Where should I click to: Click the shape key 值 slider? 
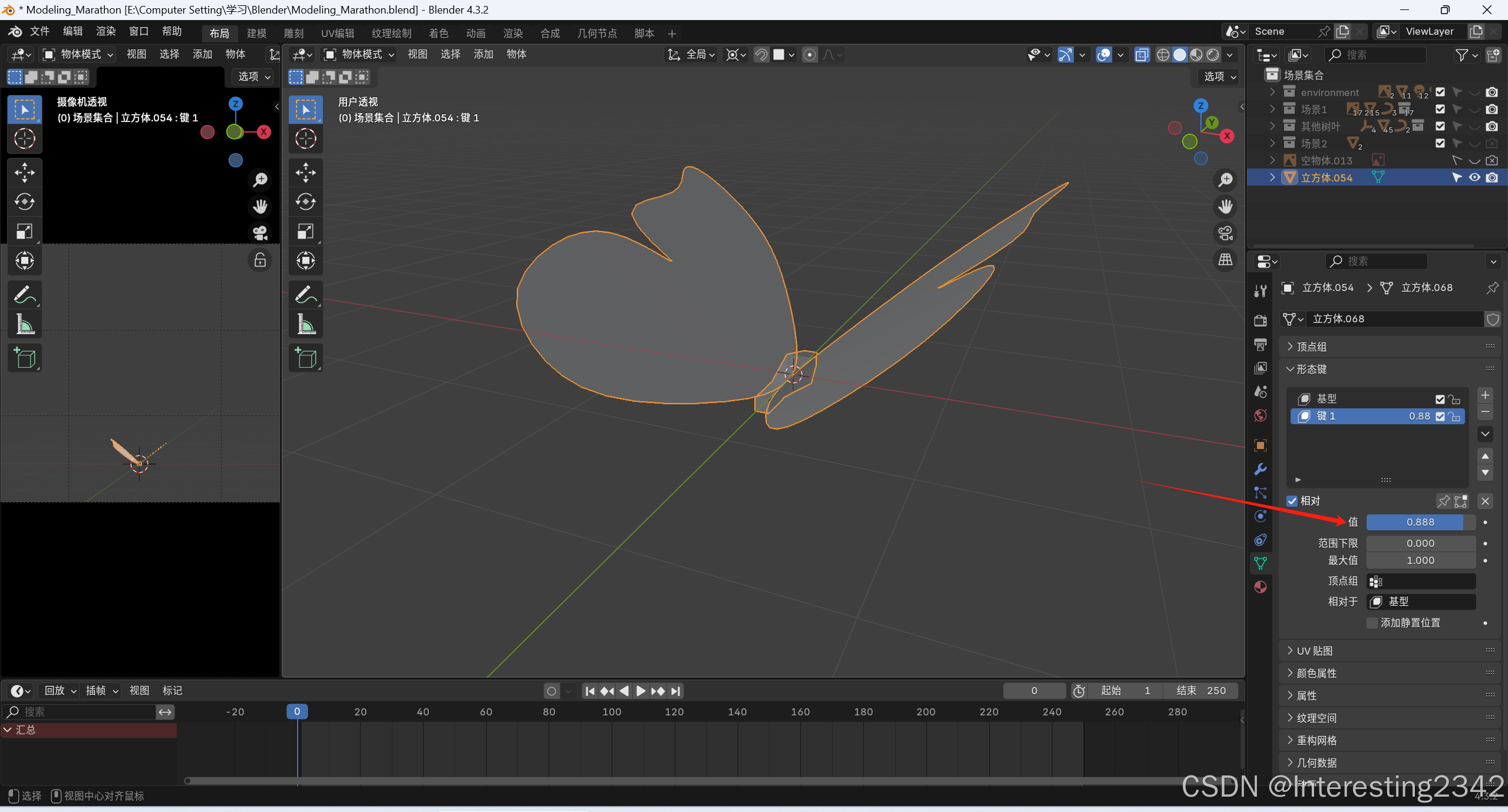[x=1420, y=522]
